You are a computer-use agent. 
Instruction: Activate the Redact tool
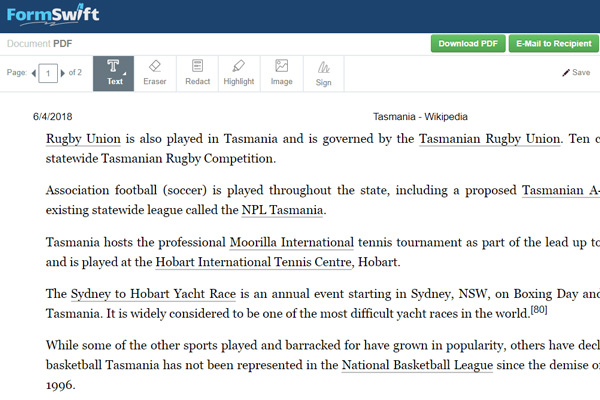coord(197,73)
